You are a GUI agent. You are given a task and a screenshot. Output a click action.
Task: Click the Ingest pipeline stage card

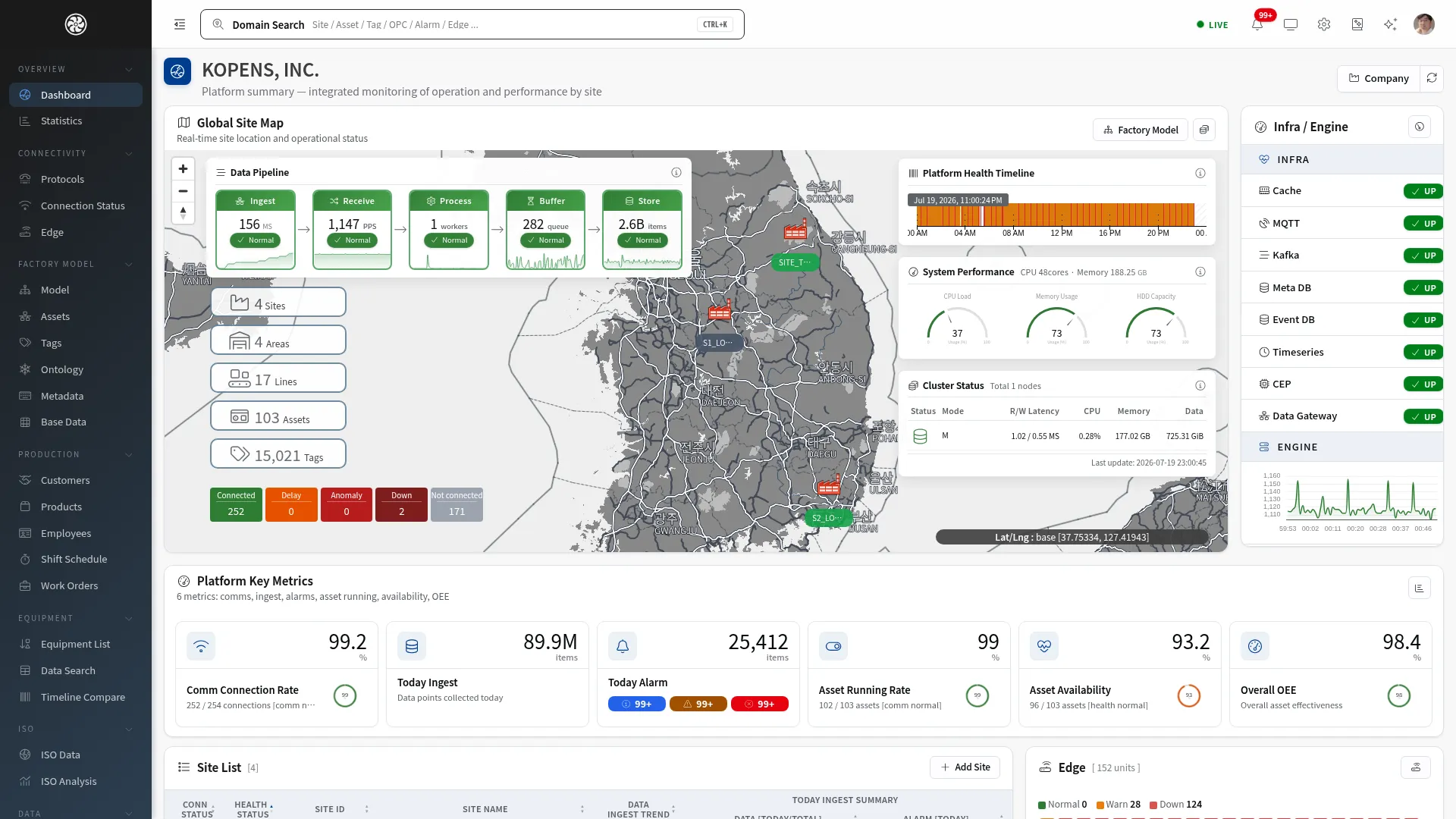[256, 230]
